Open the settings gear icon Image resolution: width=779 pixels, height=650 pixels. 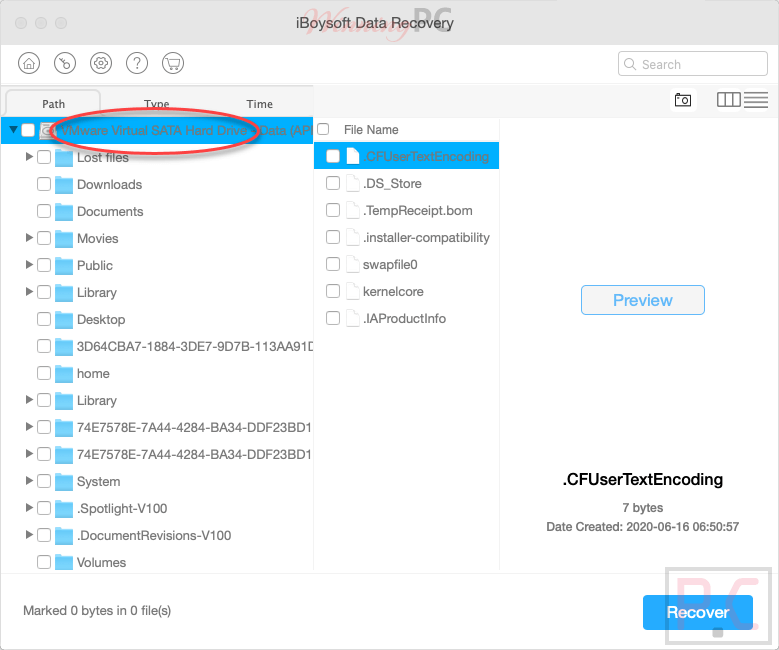pos(101,63)
